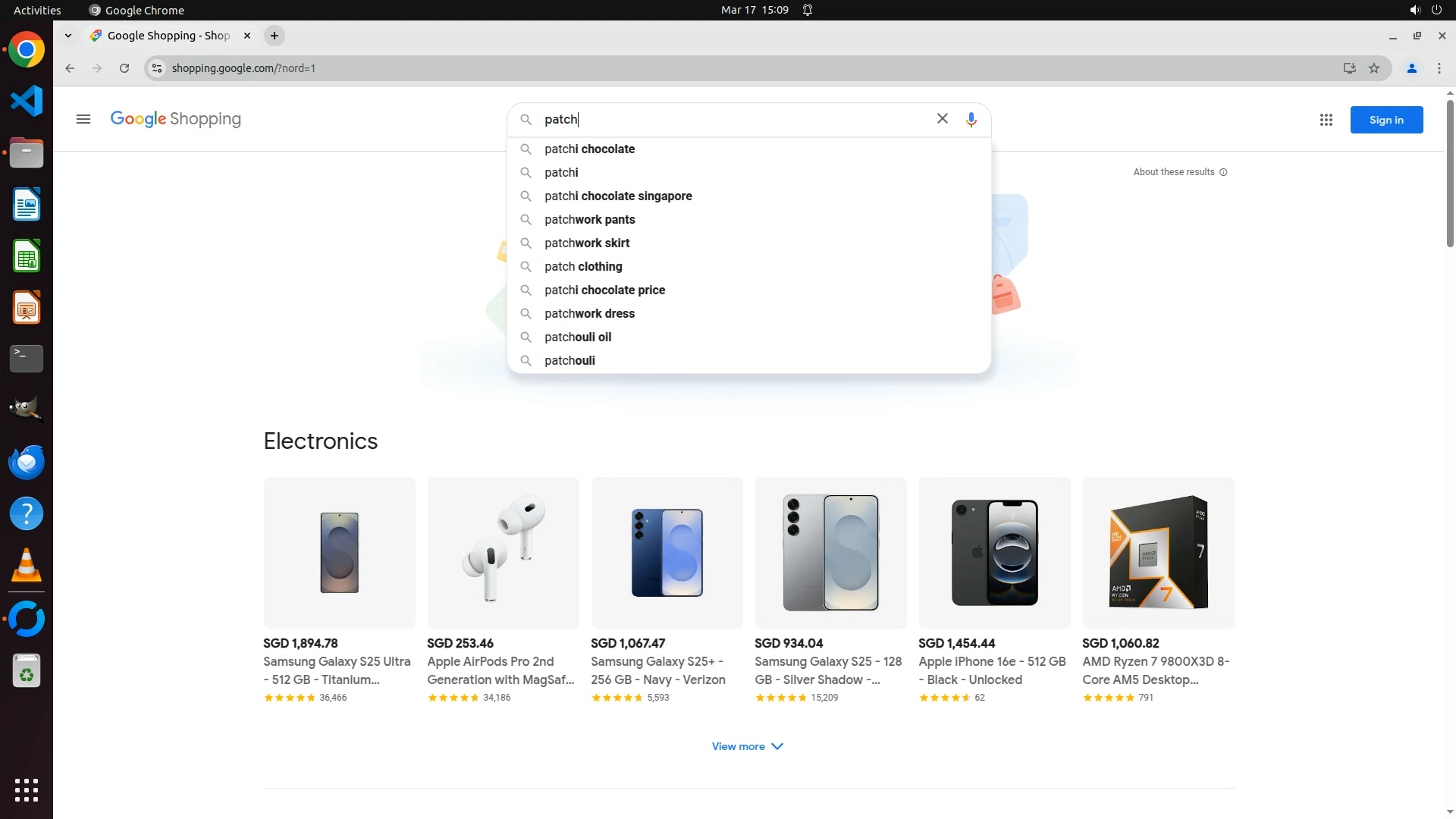Image resolution: width=1456 pixels, height=819 pixels.
Task: Open the hamburger main menu
Action: coord(83,119)
